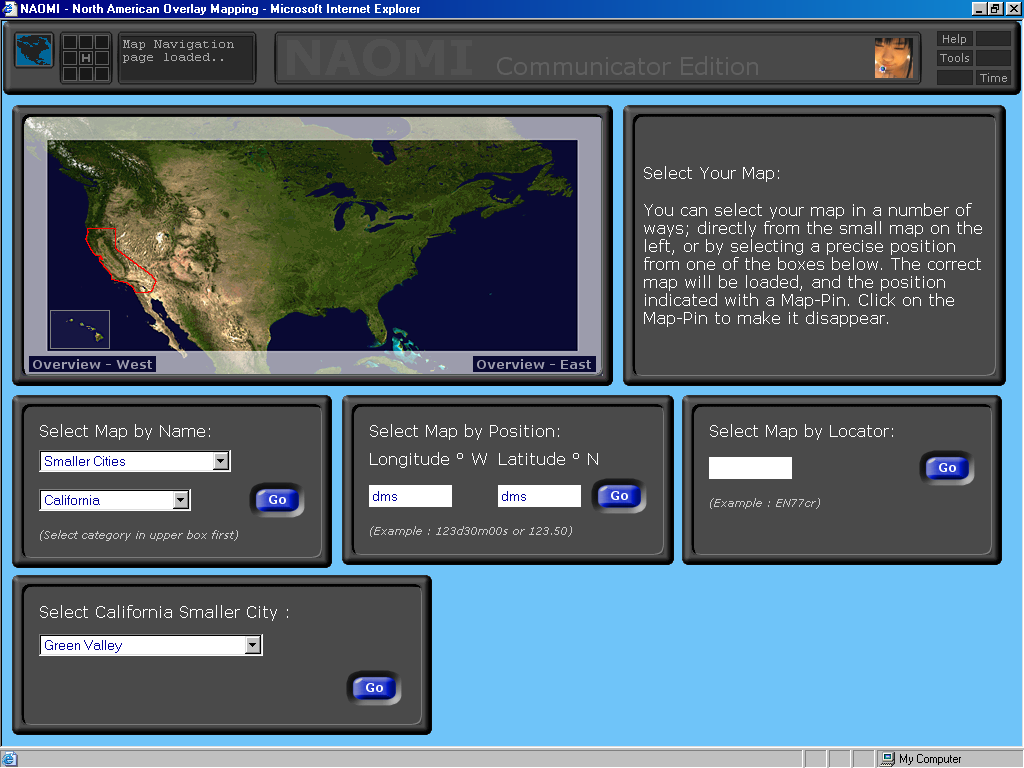This screenshot has width=1024, height=768.
Task: Click the girl portrait thumbnail in banner
Action: pos(893,57)
